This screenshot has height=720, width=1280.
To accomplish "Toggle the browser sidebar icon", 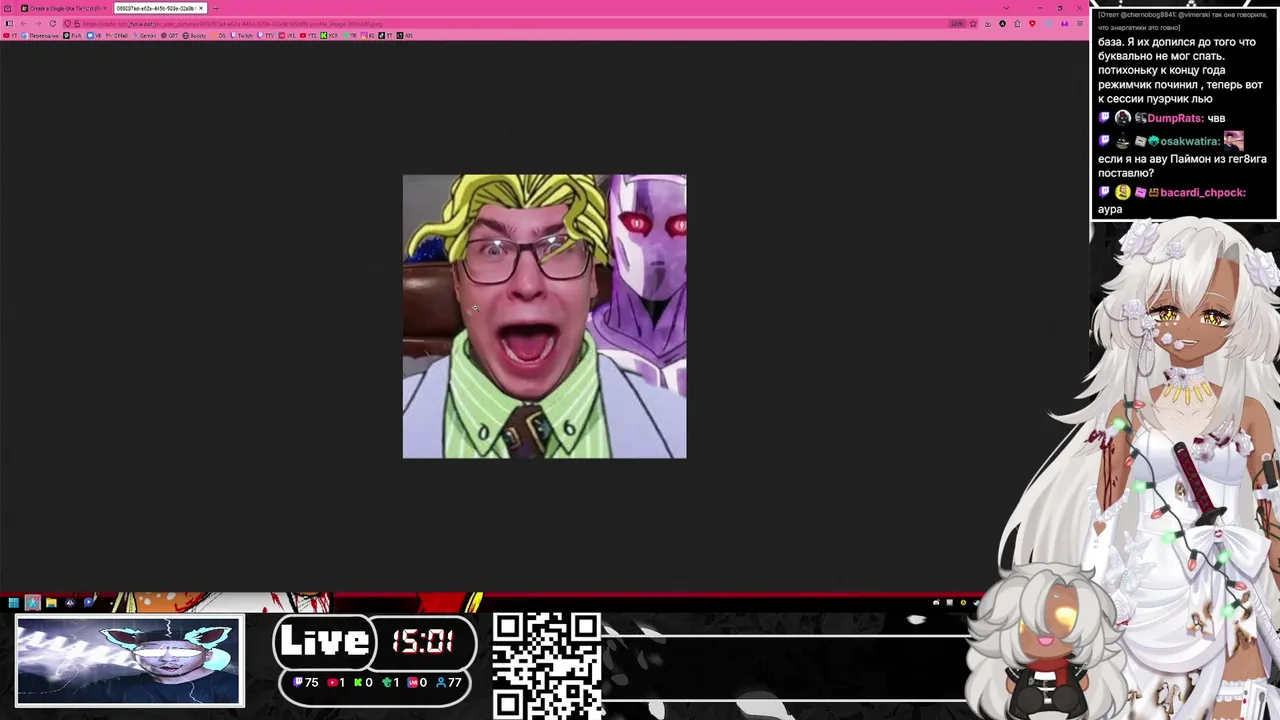I will pos(10,23).
